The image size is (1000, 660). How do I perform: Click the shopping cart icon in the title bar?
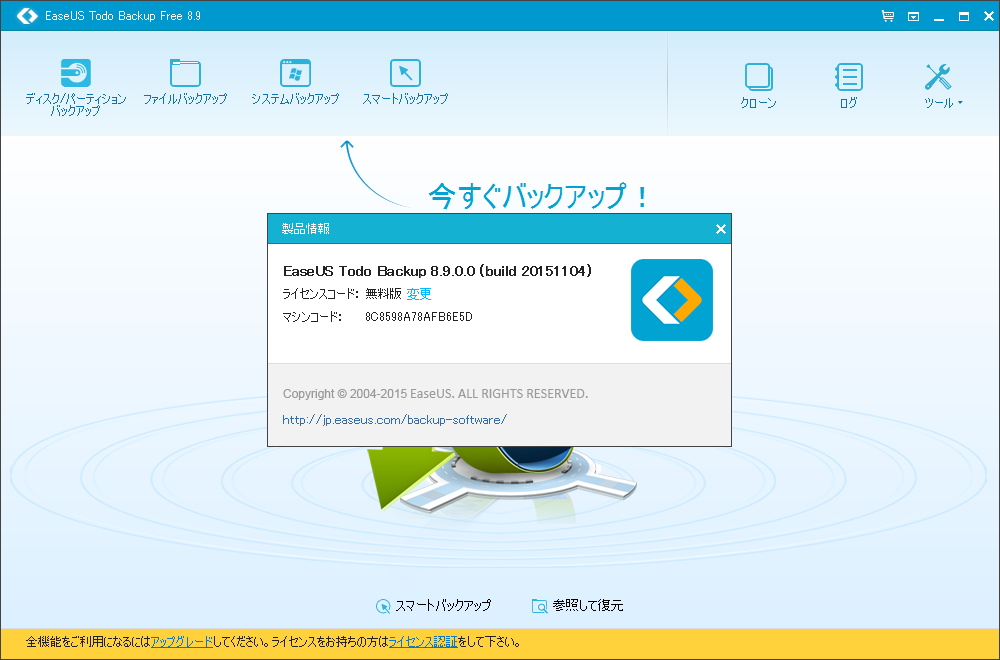click(886, 16)
